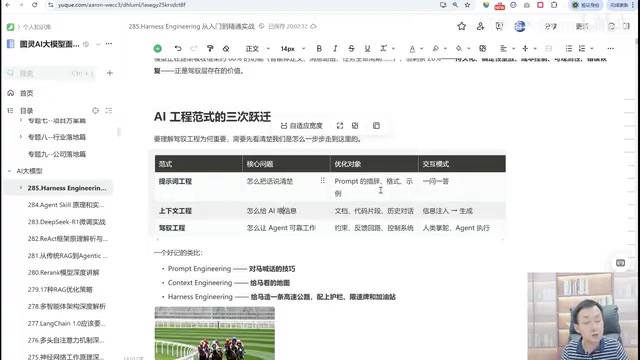This screenshot has height=360, width=640.
Task: Open 280.Rerank模型深度讲解 document
Action: pos(63,273)
